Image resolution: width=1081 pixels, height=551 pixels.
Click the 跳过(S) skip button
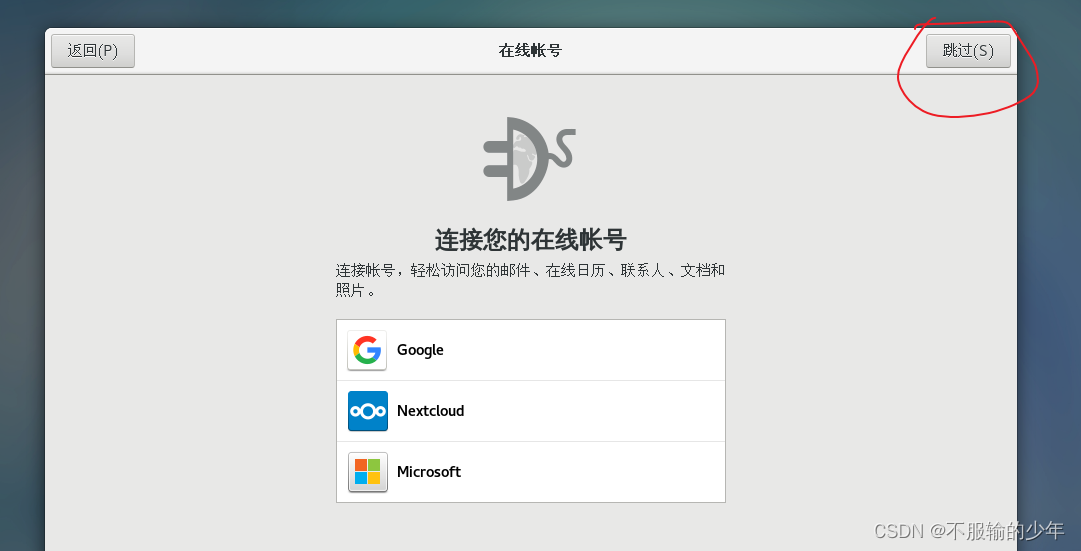tap(968, 51)
